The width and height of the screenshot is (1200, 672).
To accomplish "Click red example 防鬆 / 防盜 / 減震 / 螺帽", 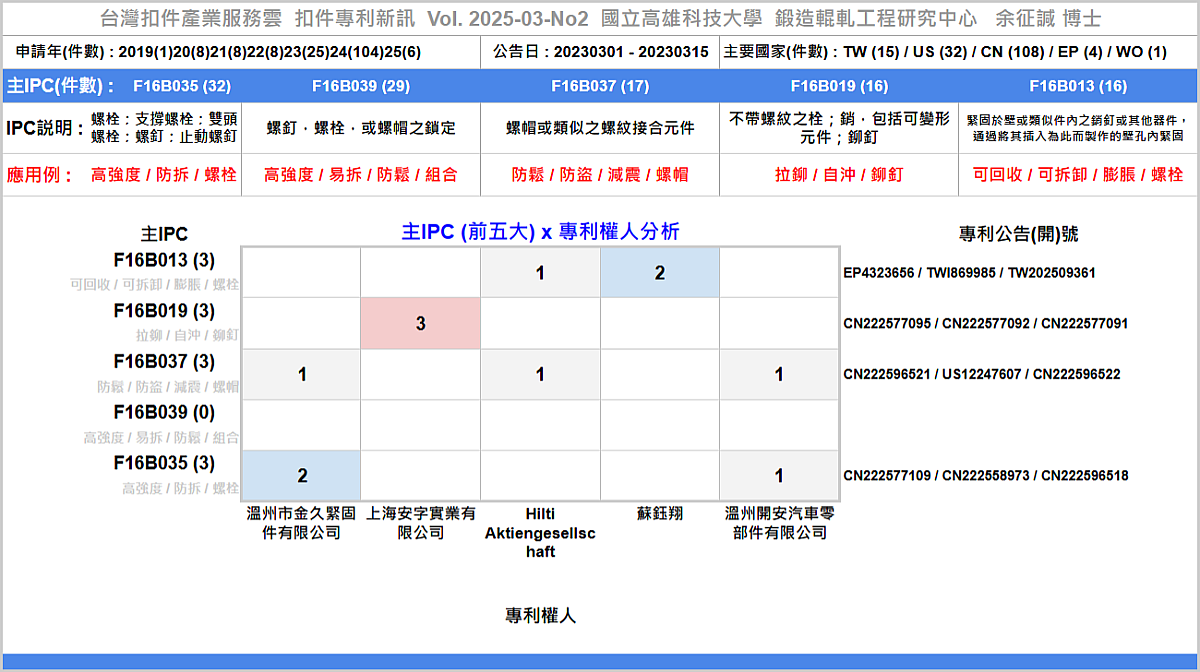I will (600, 175).
